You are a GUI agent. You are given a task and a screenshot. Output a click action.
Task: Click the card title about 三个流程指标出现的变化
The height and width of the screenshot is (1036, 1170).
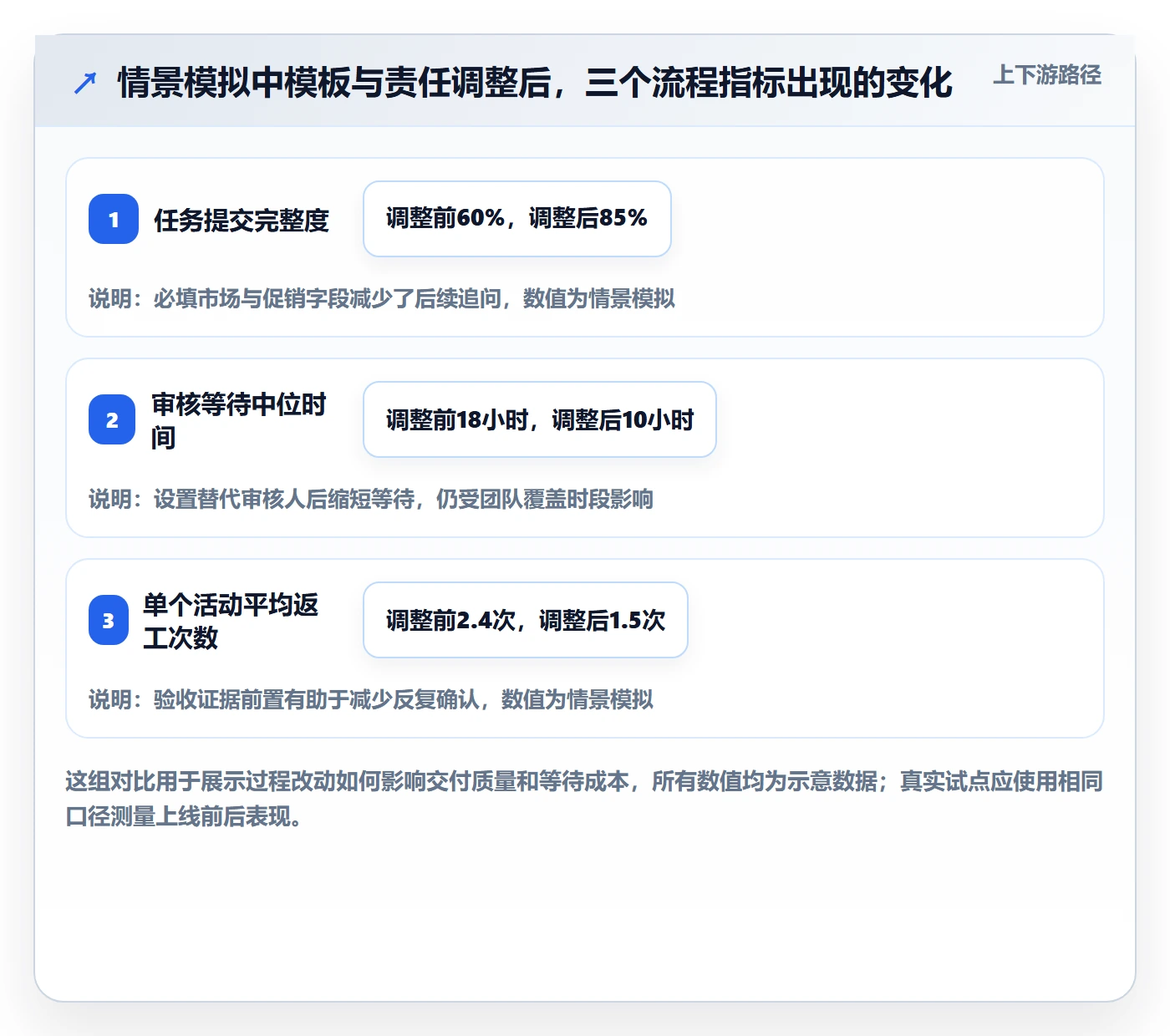coord(535,83)
